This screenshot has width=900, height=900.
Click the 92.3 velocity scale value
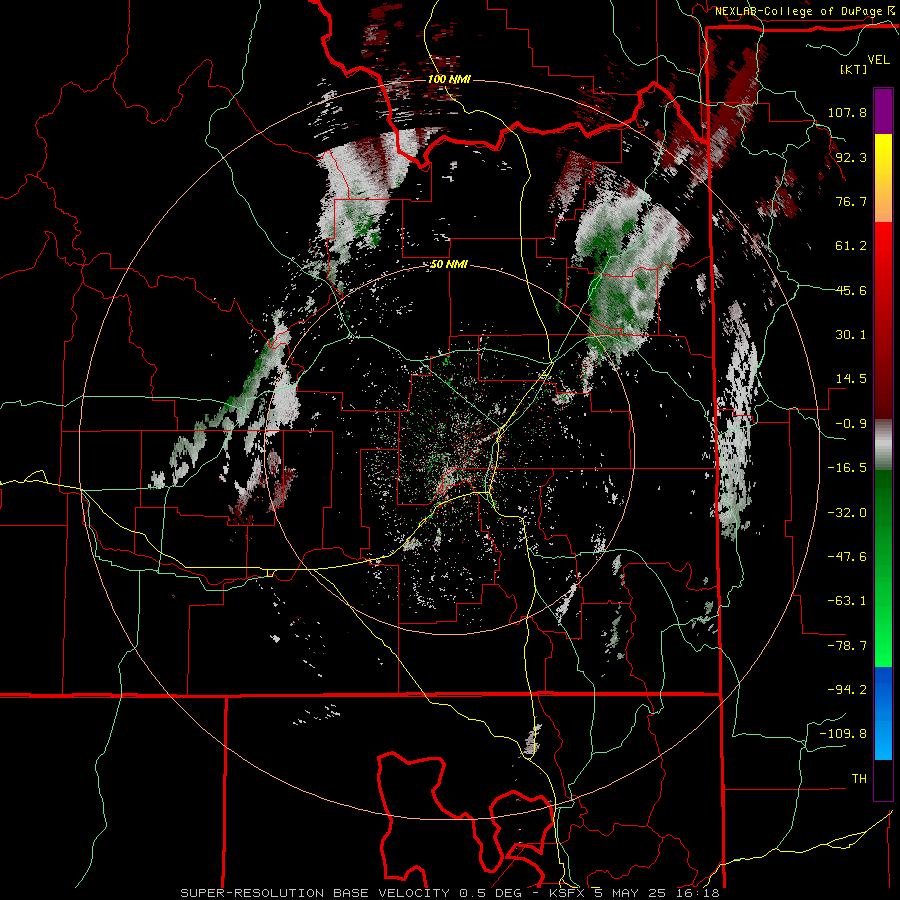tap(851, 157)
